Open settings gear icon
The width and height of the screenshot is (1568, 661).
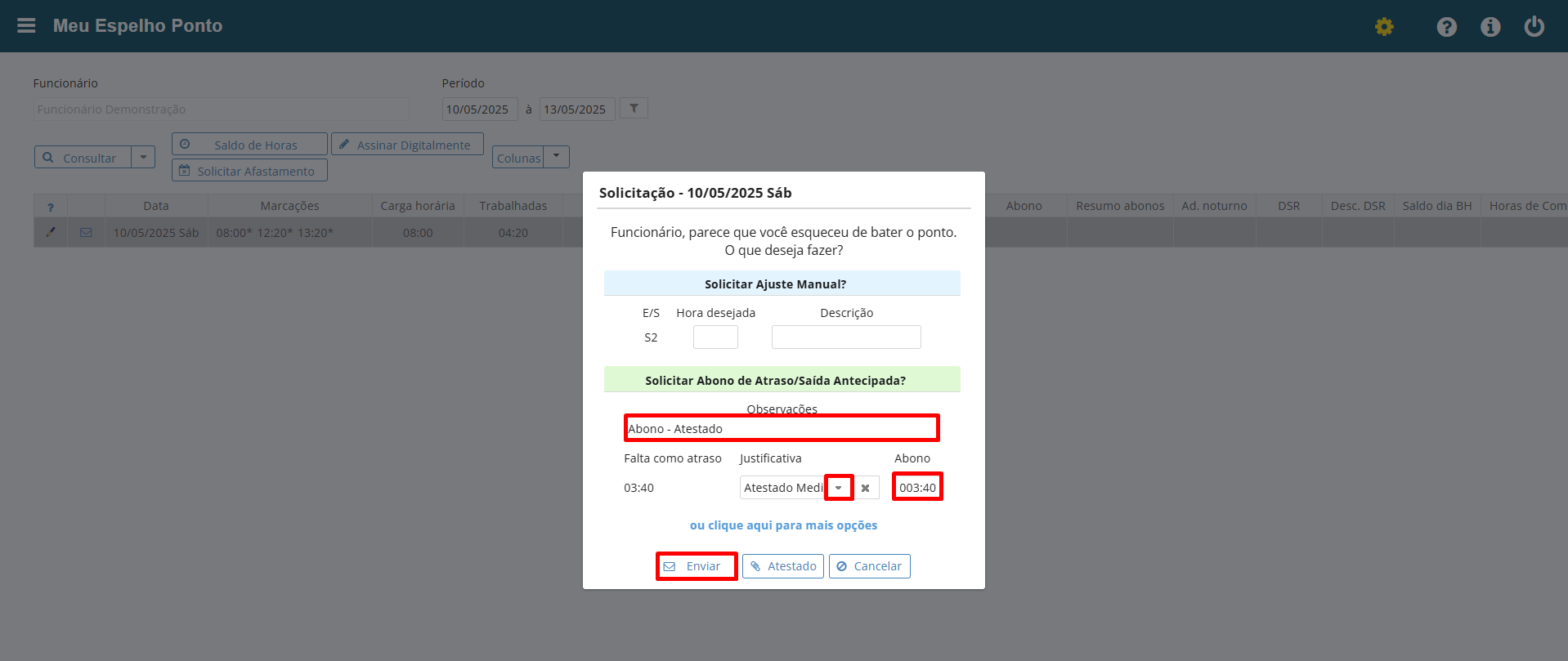[x=1384, y=27]
